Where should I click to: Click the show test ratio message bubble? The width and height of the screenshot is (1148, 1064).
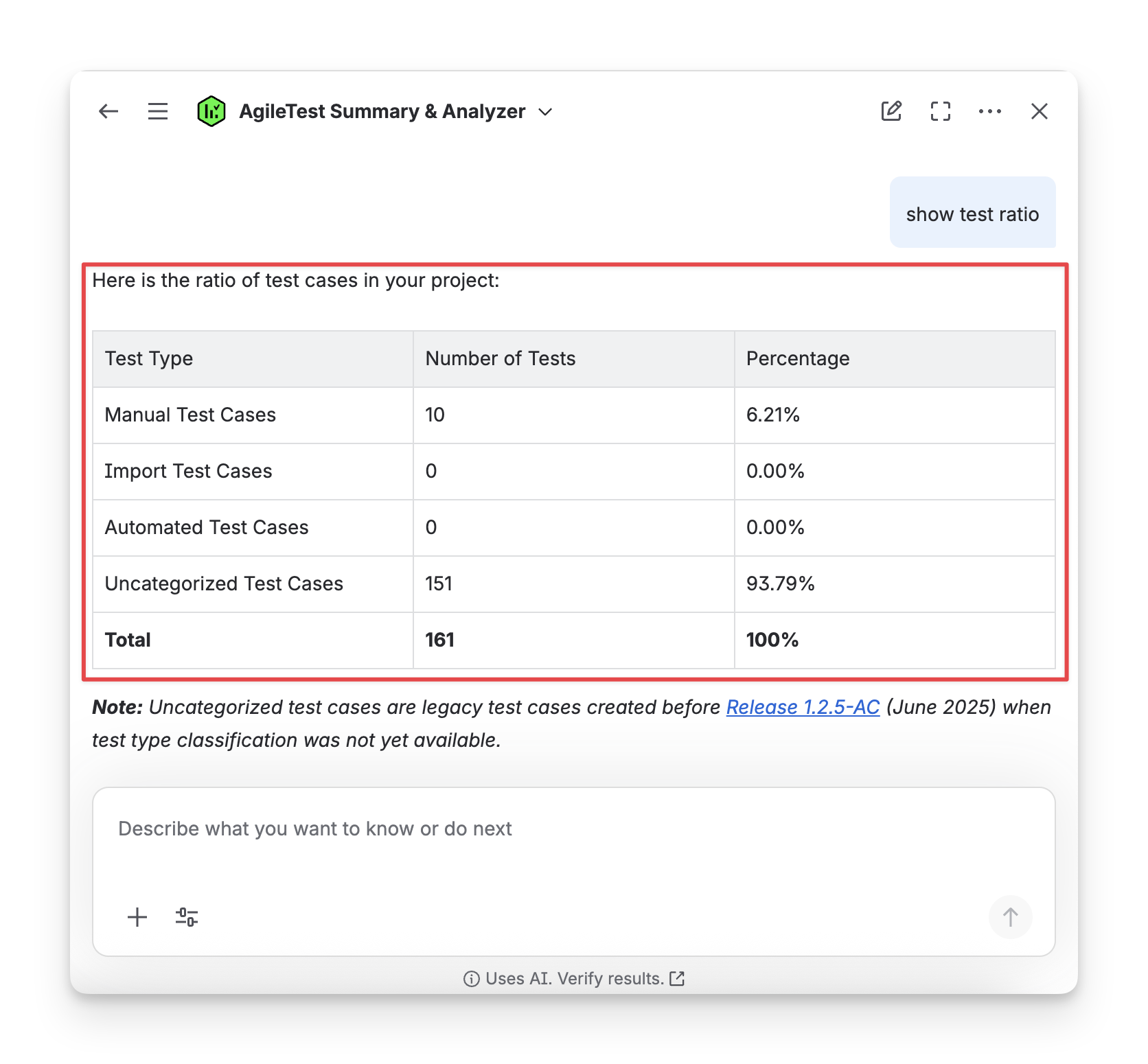pyautogui.click(x=972, y=214)
